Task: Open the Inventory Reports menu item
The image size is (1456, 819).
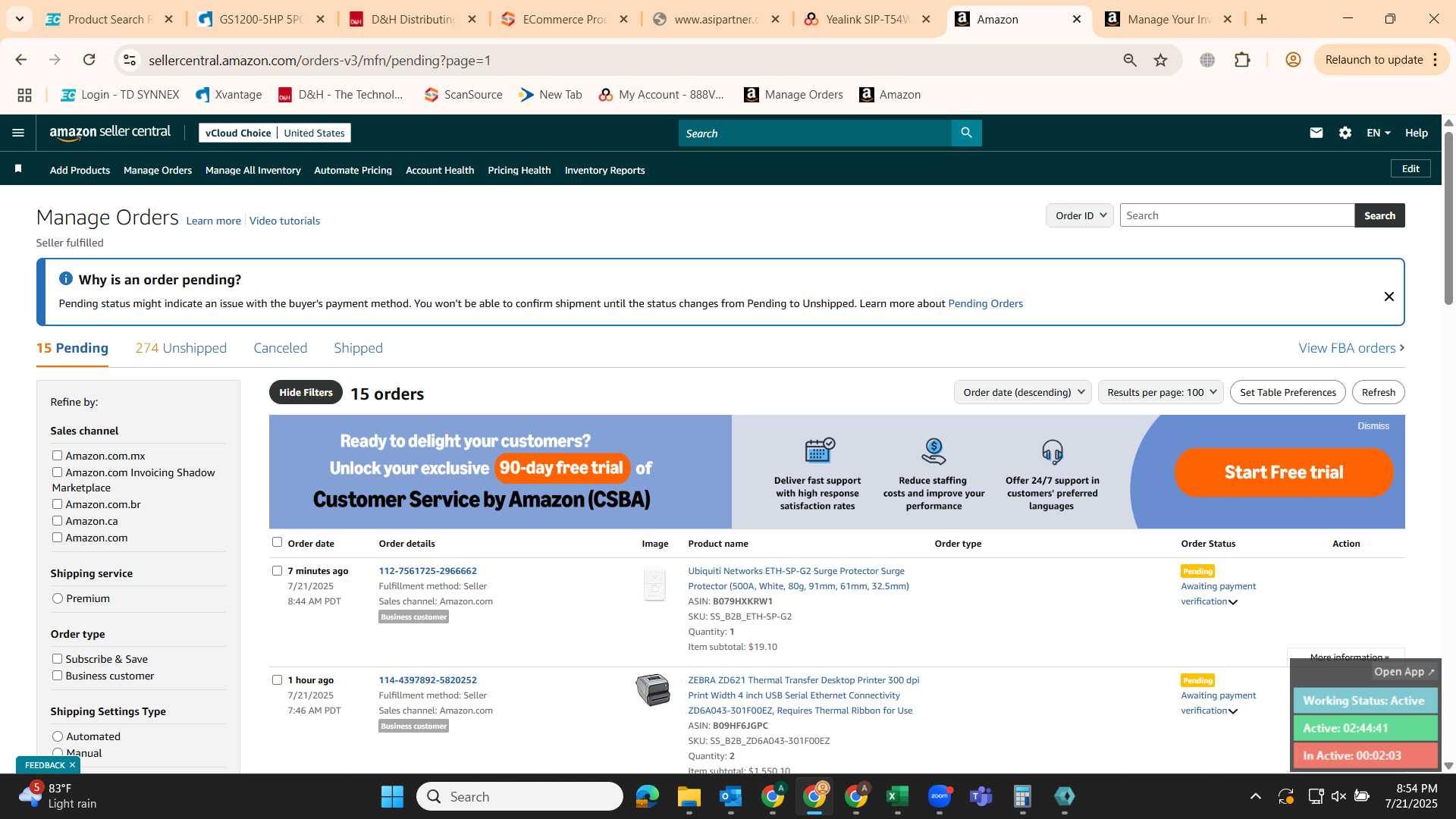Action: [x=604, y=170]
